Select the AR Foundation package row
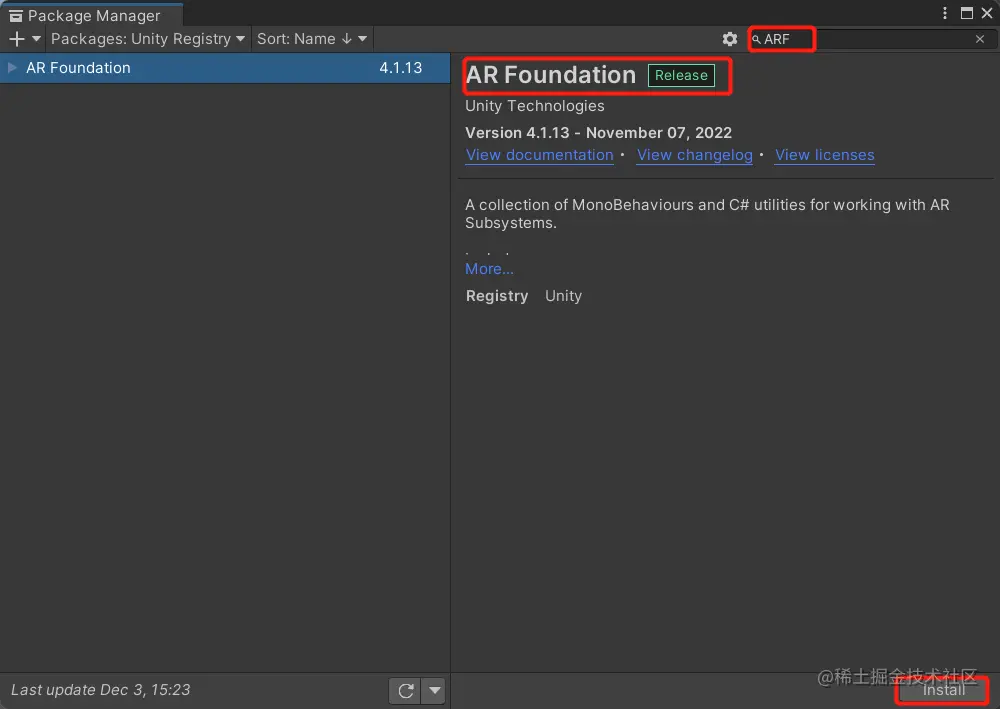The width and height of the screenshot is (1000, 709). [x=225, y=68]
